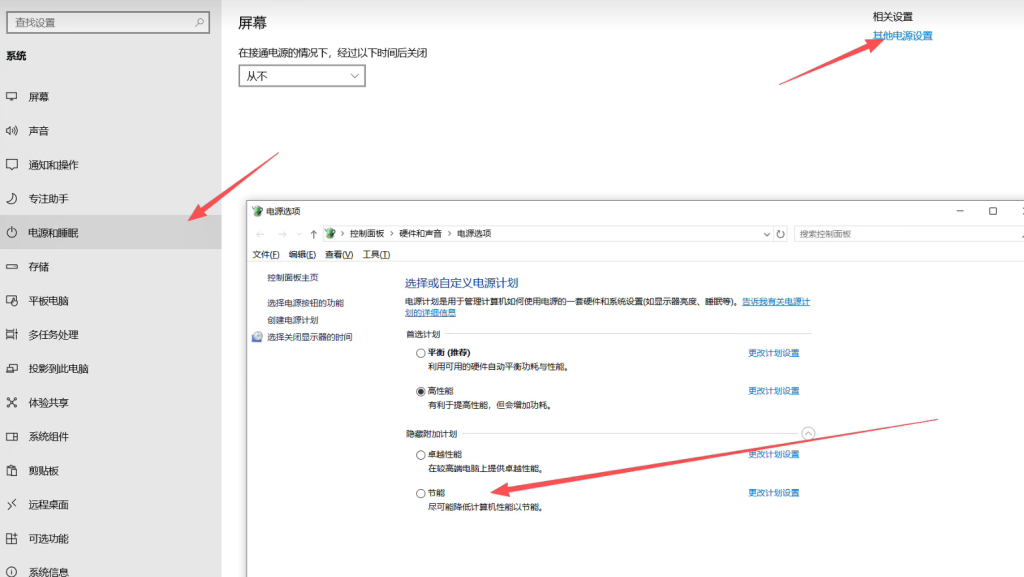Click the 体验共享 icon in sidebar
Image resolution: width=1024 pixels, height=577 pixels.
coord(12,403)
